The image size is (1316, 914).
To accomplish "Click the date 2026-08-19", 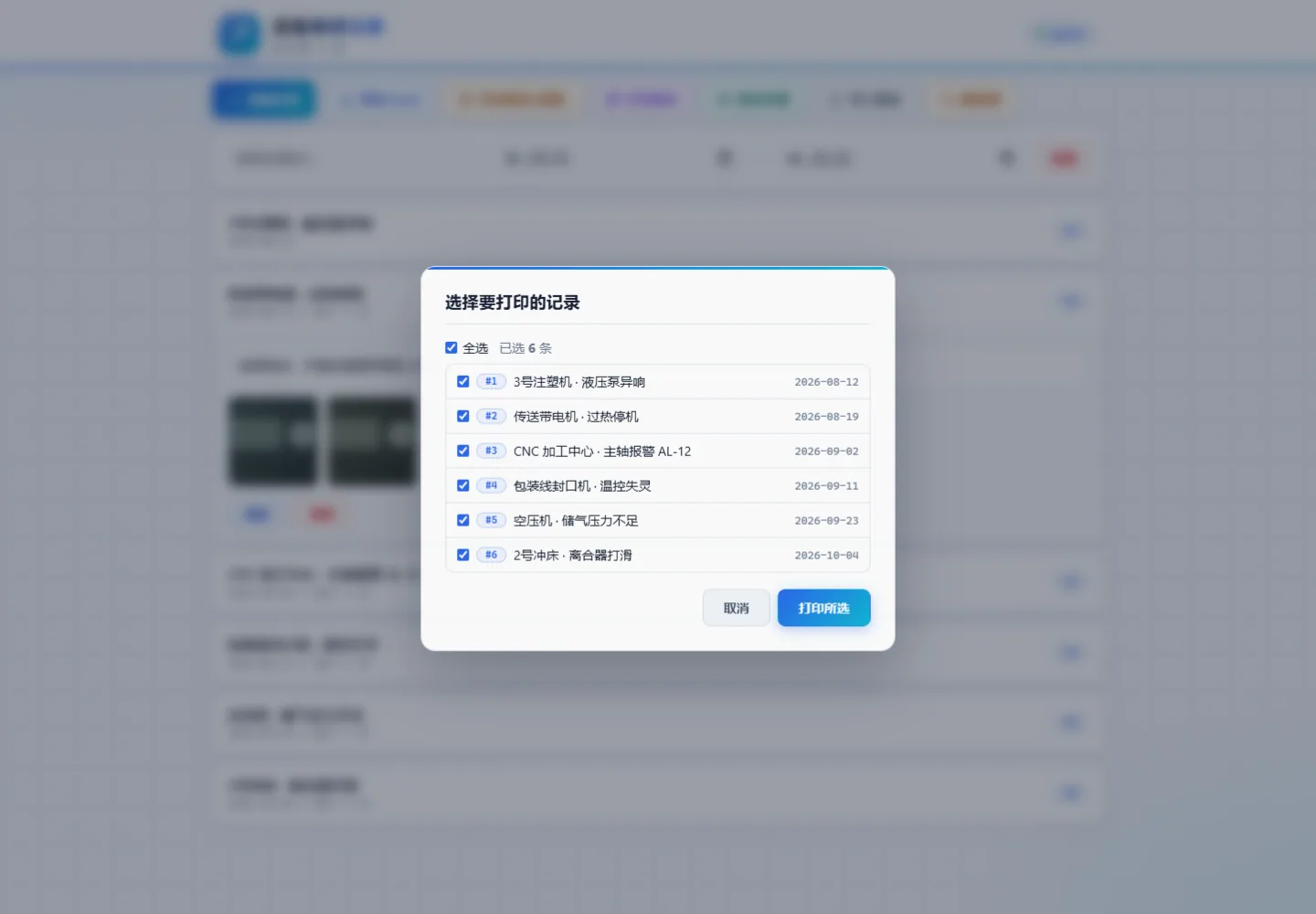I will (827, 417).
